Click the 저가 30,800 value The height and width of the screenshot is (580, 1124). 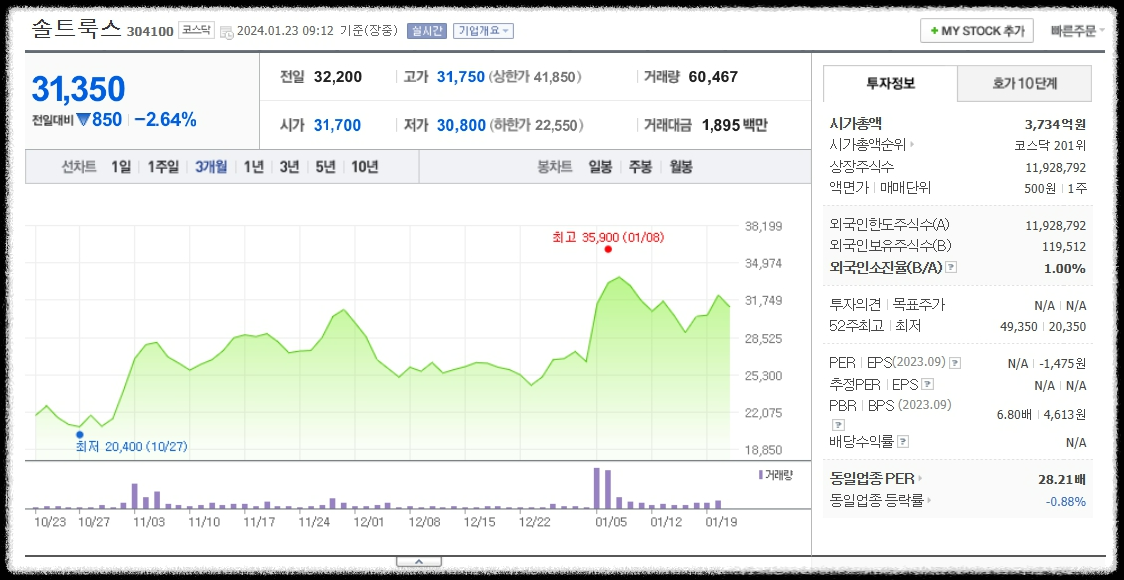point(461,125)
